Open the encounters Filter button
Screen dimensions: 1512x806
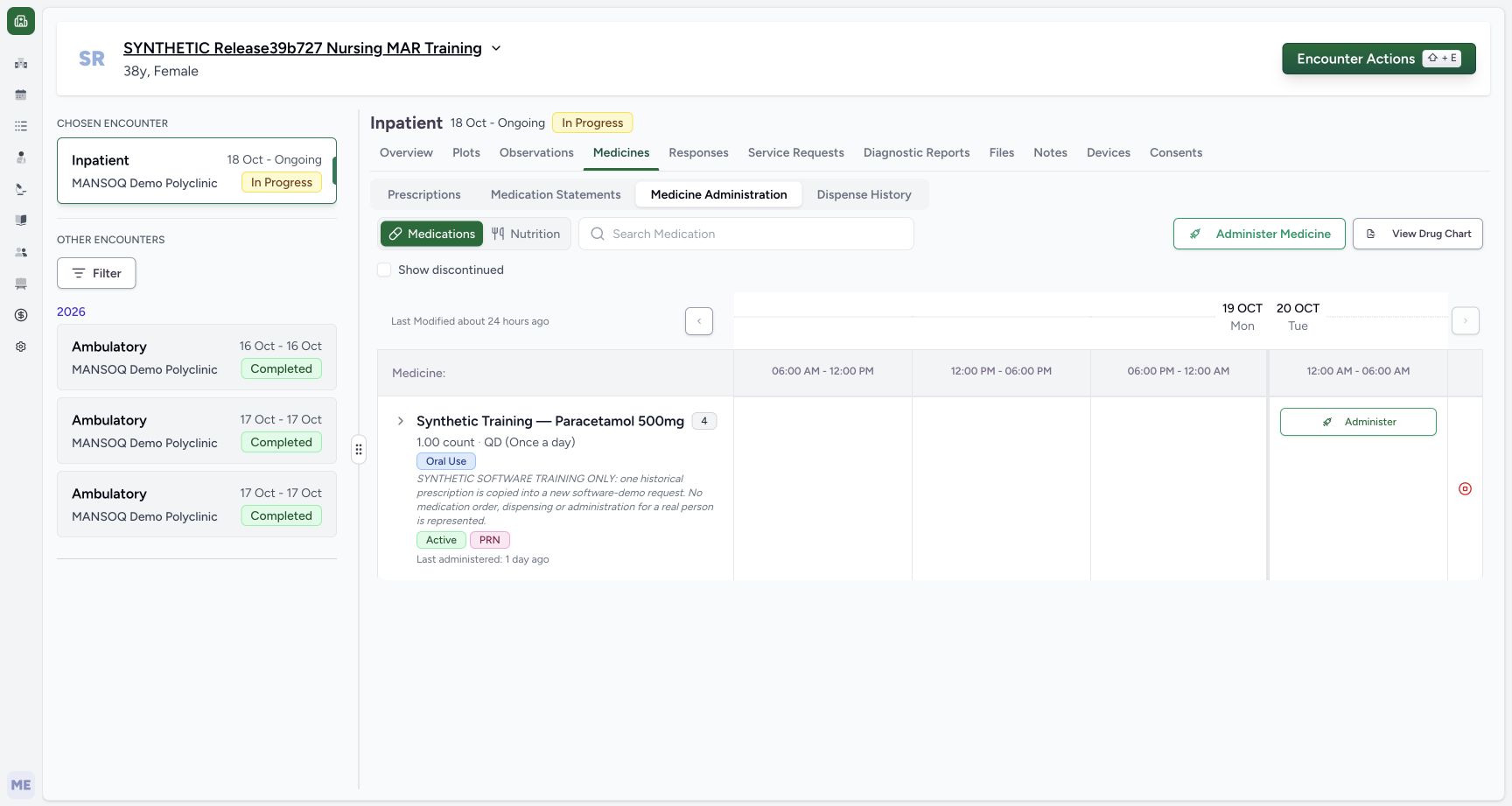pos(96,273)
